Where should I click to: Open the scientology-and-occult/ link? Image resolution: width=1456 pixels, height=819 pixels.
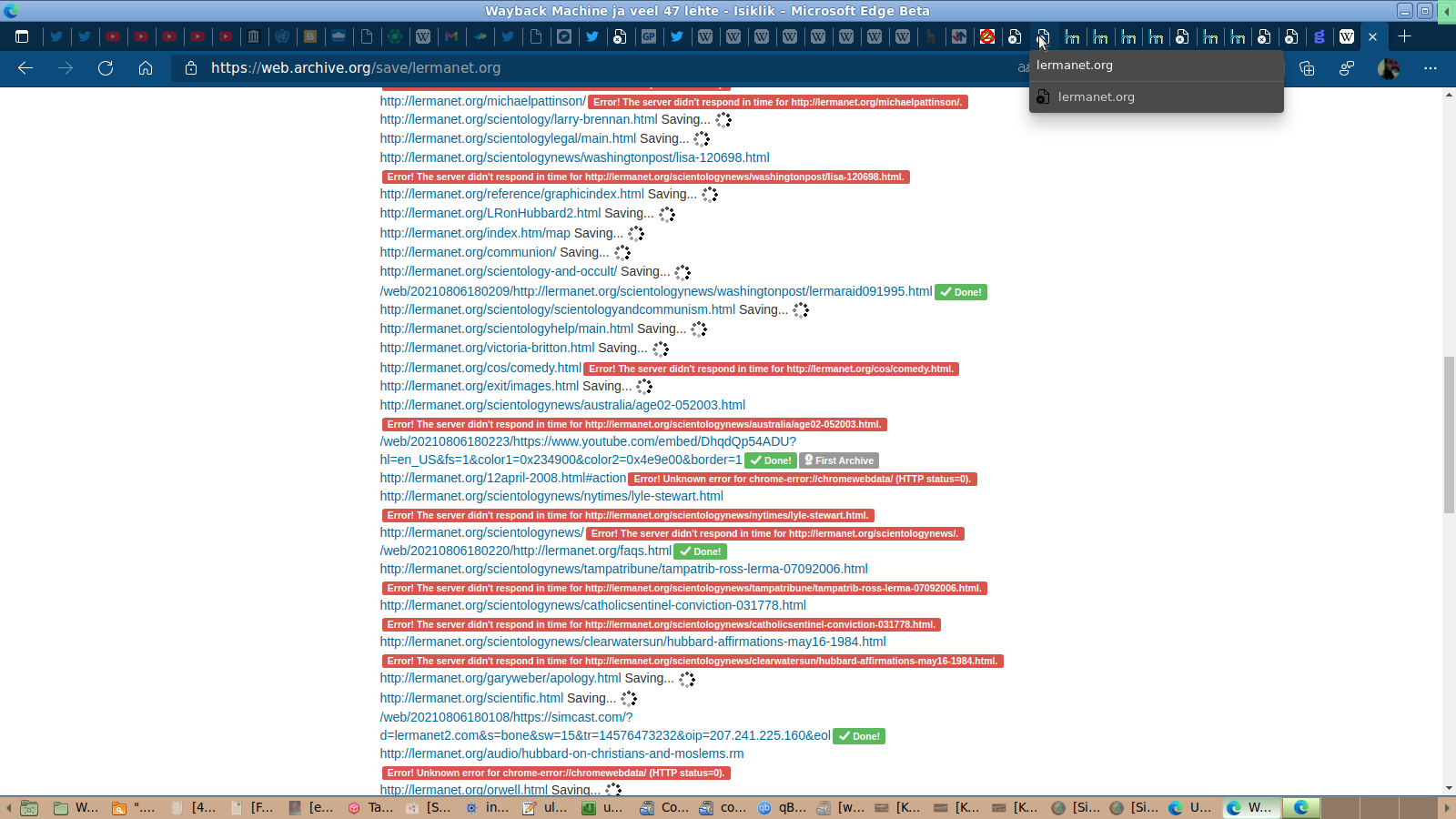[x=499, y=271]
